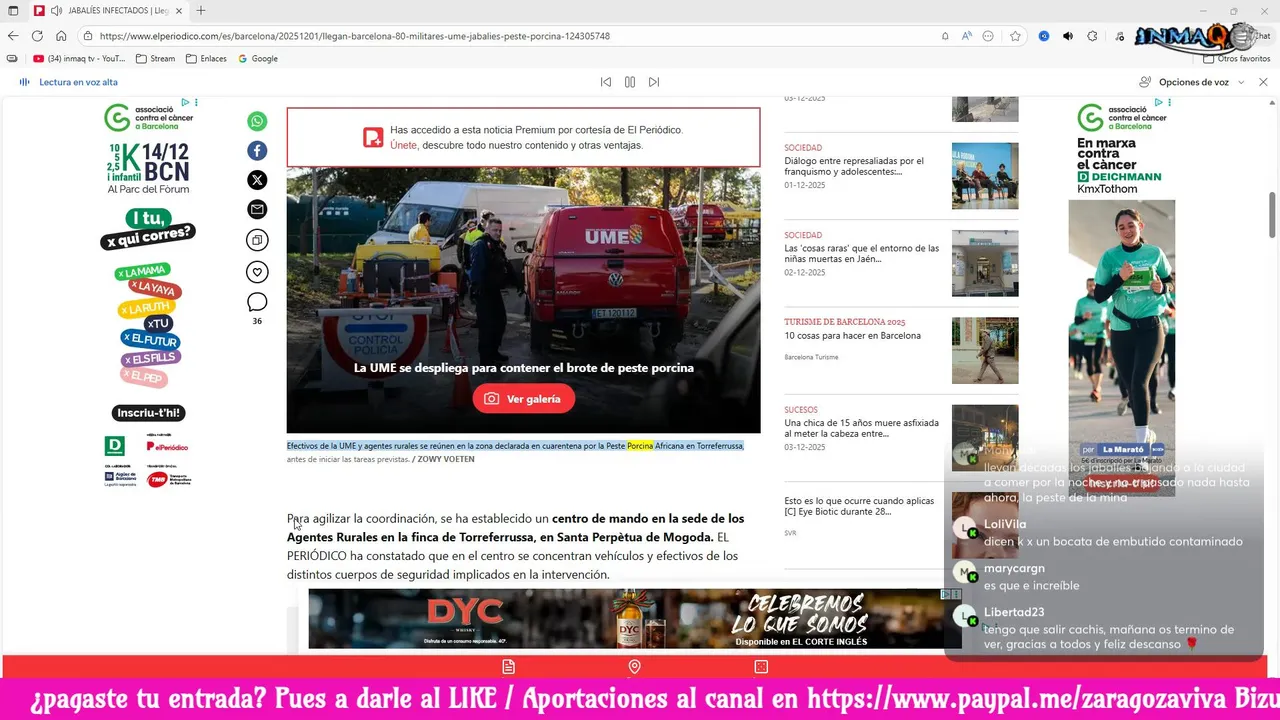Image resolution: width=1280 pixels, height=720 pixels.
Task: Add page to favorites star icon
Action: point(1015,36)
